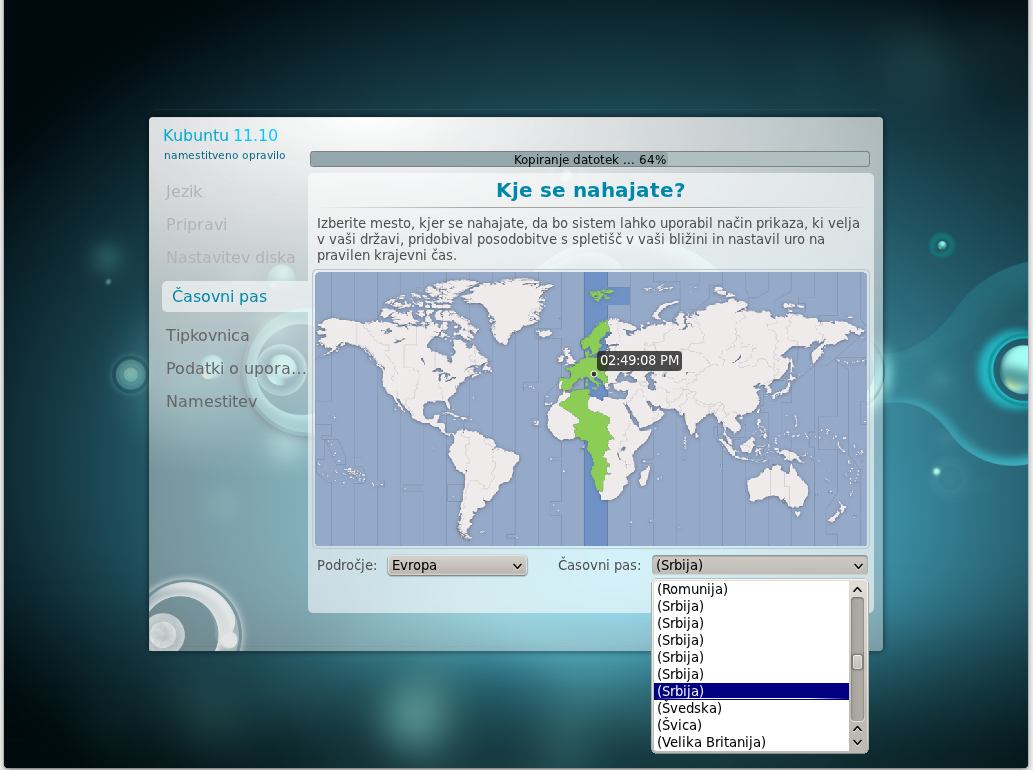The height and width of the screenshot is (770, 1033).
Task: Click the Kopiranje datotek progress bar
Action: tap(589, 159)
